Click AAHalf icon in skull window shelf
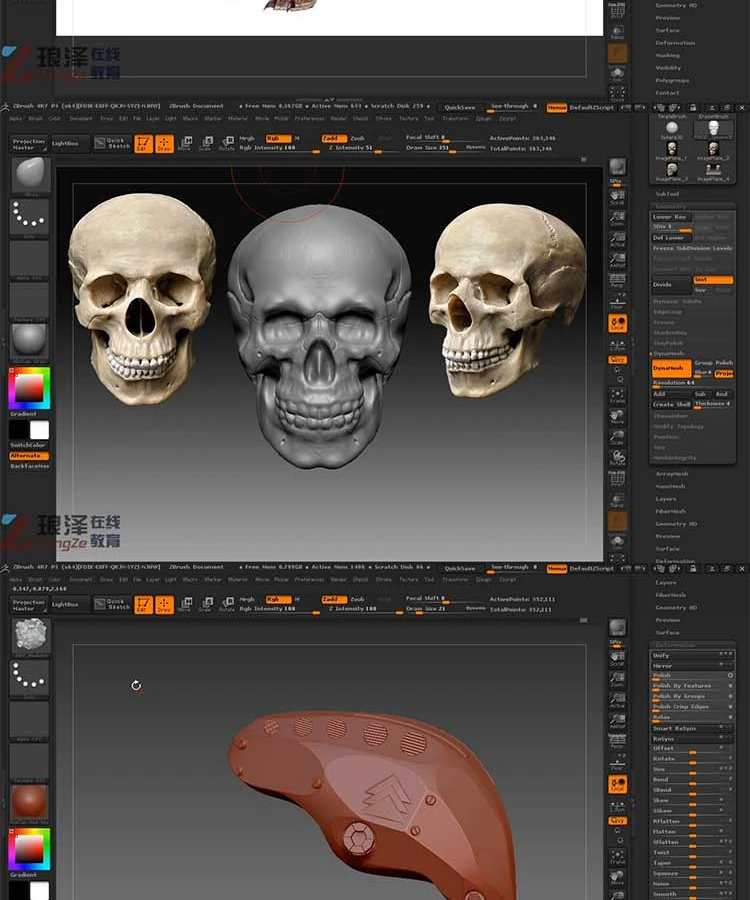750x900 pixels. tap(617, 261)
